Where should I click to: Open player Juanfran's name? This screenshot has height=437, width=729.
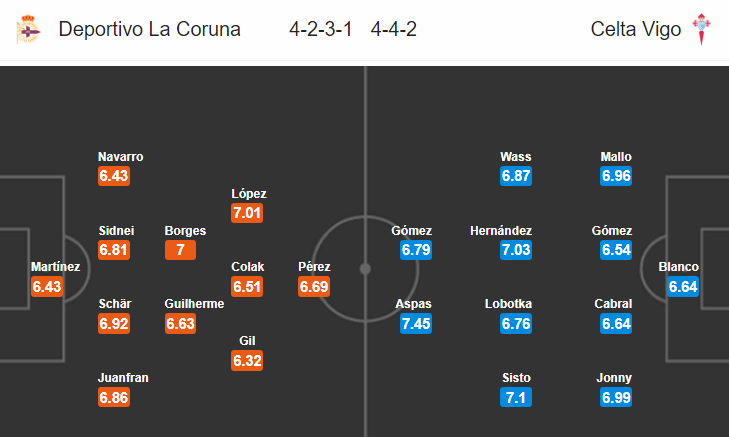(x=123, y=377)
